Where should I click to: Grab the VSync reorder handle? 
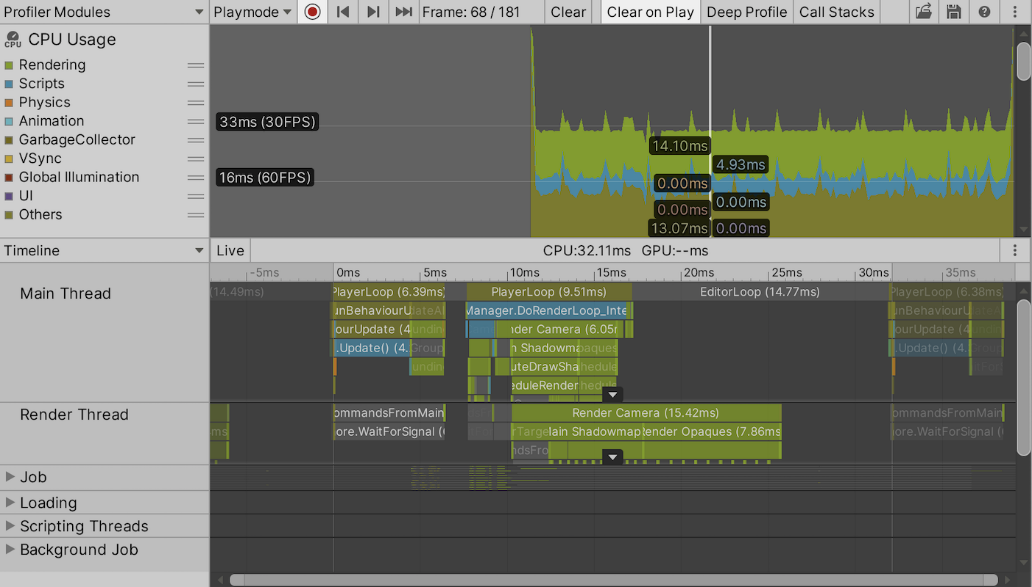[x=195, y=159]
